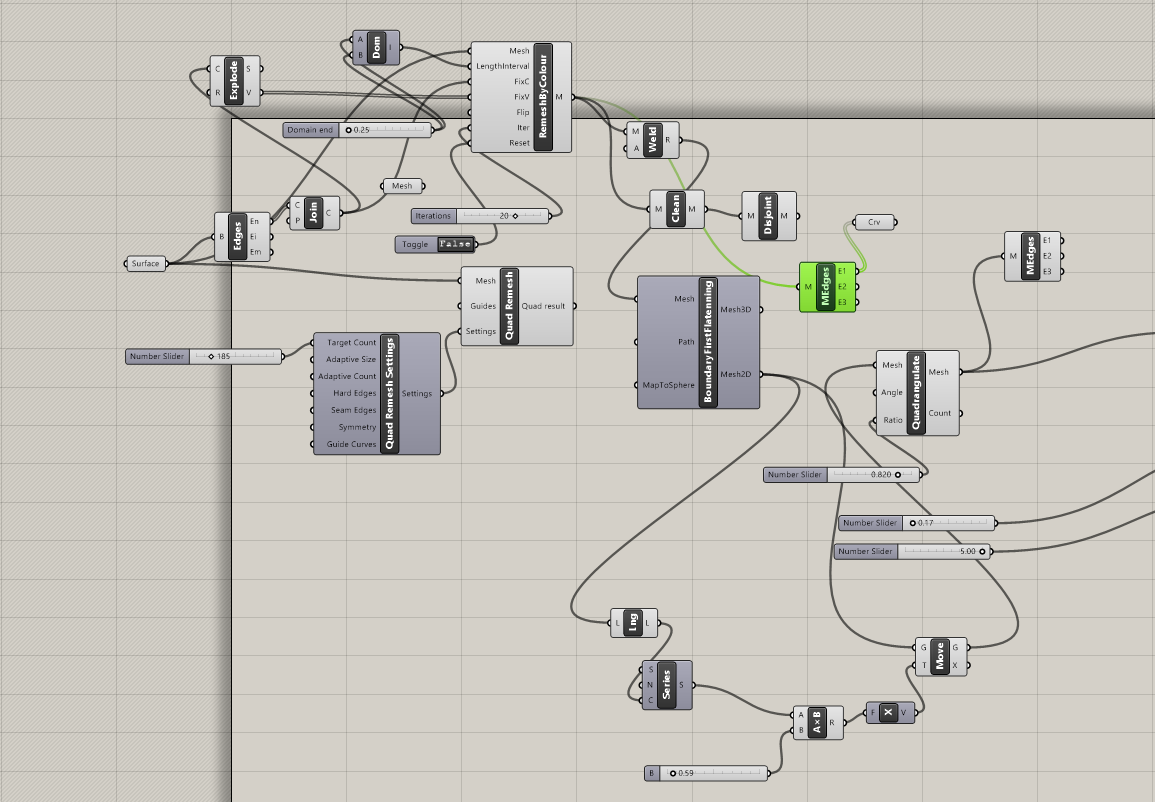The width and height of the screenshot is (1155, 802).
Task: Select the Weld component
Action: pyautogui.click(x=652, y=140)
